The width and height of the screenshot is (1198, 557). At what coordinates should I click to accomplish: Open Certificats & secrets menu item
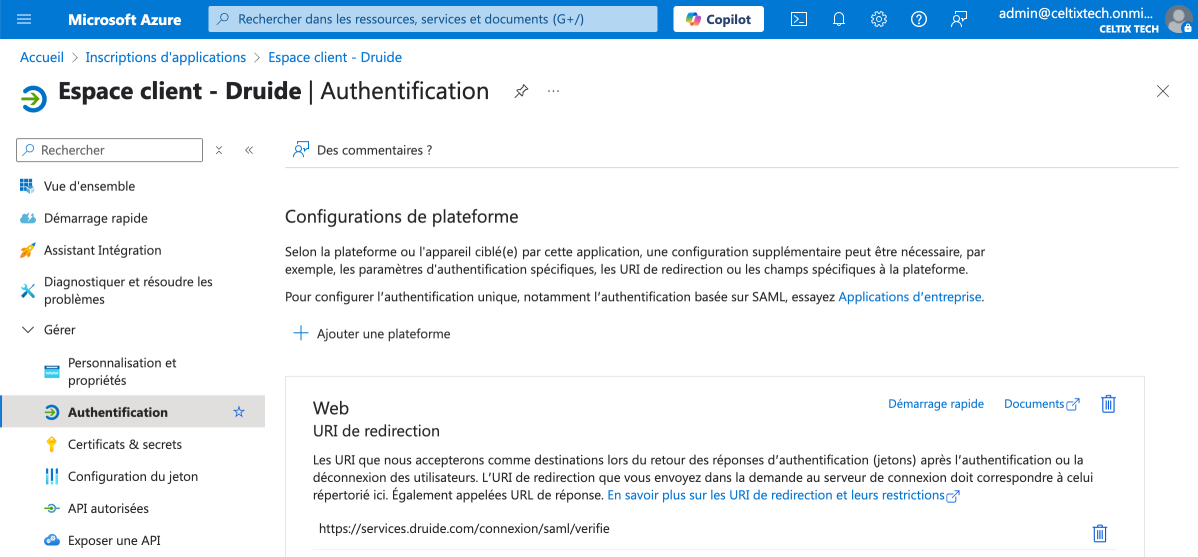point(124,444)
